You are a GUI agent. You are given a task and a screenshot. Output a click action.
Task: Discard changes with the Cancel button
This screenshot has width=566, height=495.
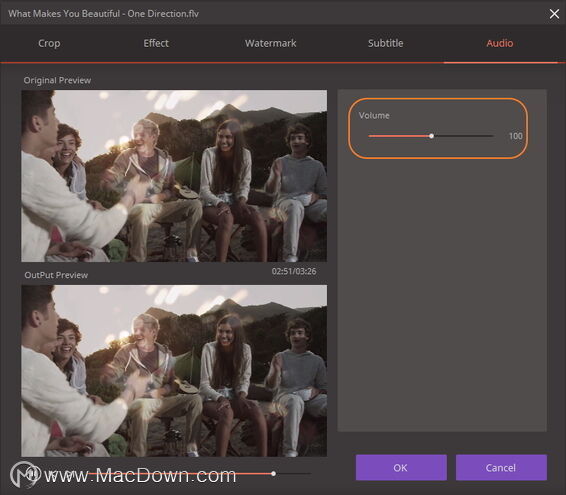tap(501, 468)
